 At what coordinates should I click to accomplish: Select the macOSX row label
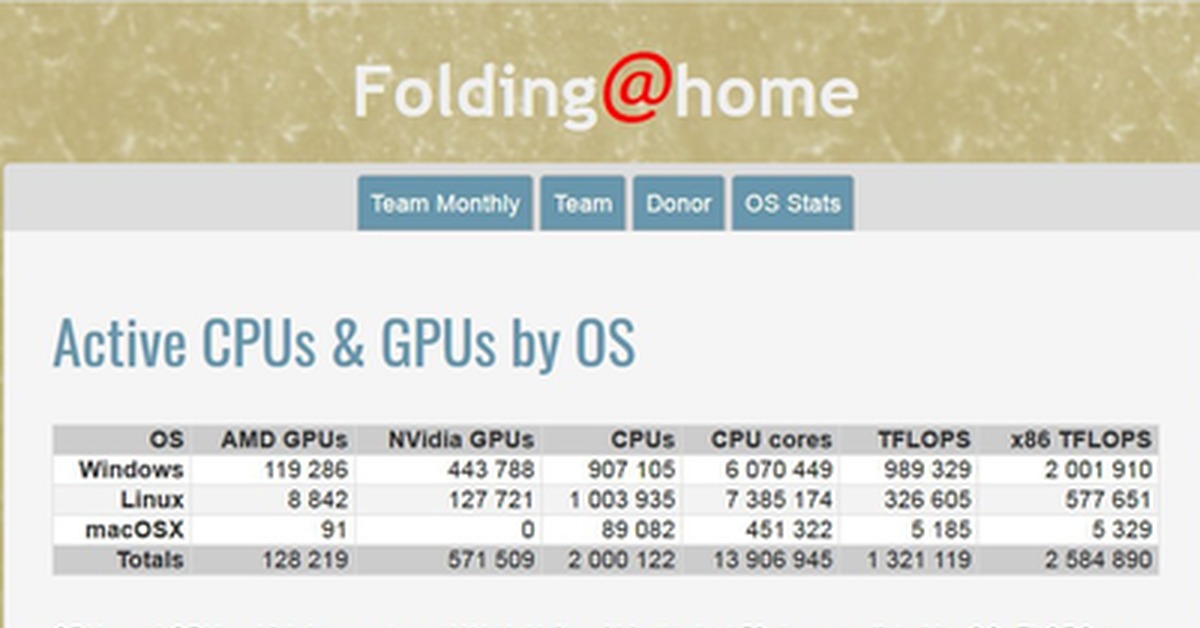pyautogui.click(x=135, y=529)
